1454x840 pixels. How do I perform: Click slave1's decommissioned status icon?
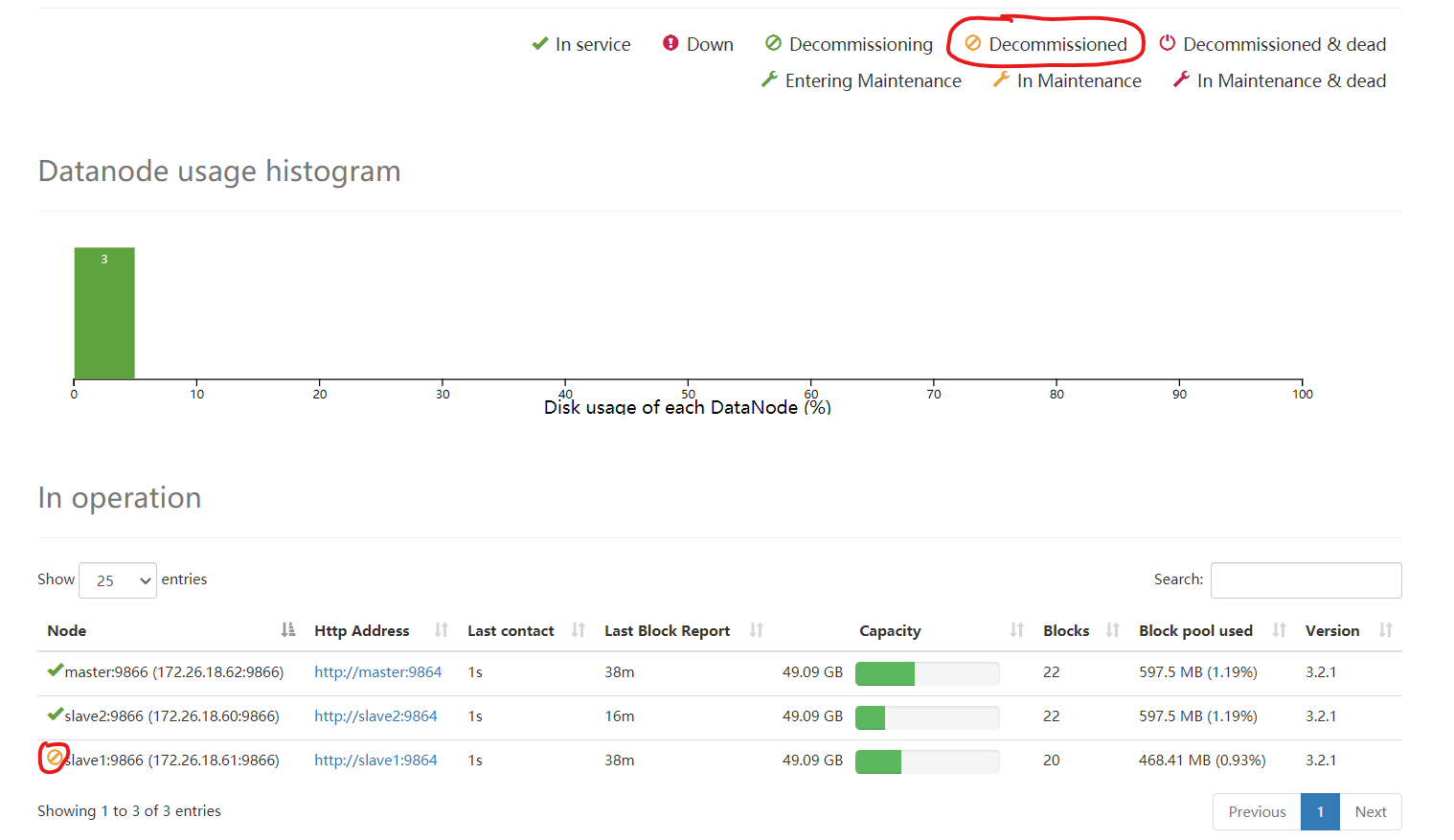(x=55, y=758)
